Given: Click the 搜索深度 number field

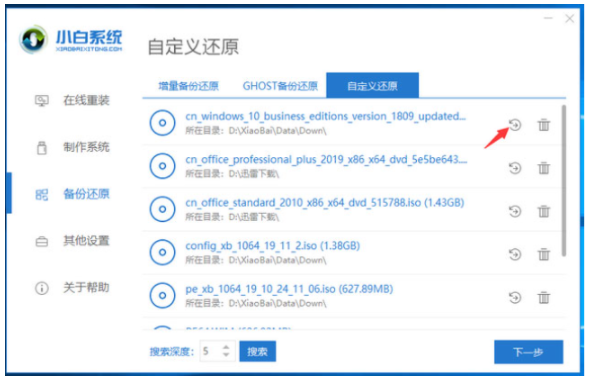Looking at the screenshot, I should pyautogui.click(x=217, y=351).
